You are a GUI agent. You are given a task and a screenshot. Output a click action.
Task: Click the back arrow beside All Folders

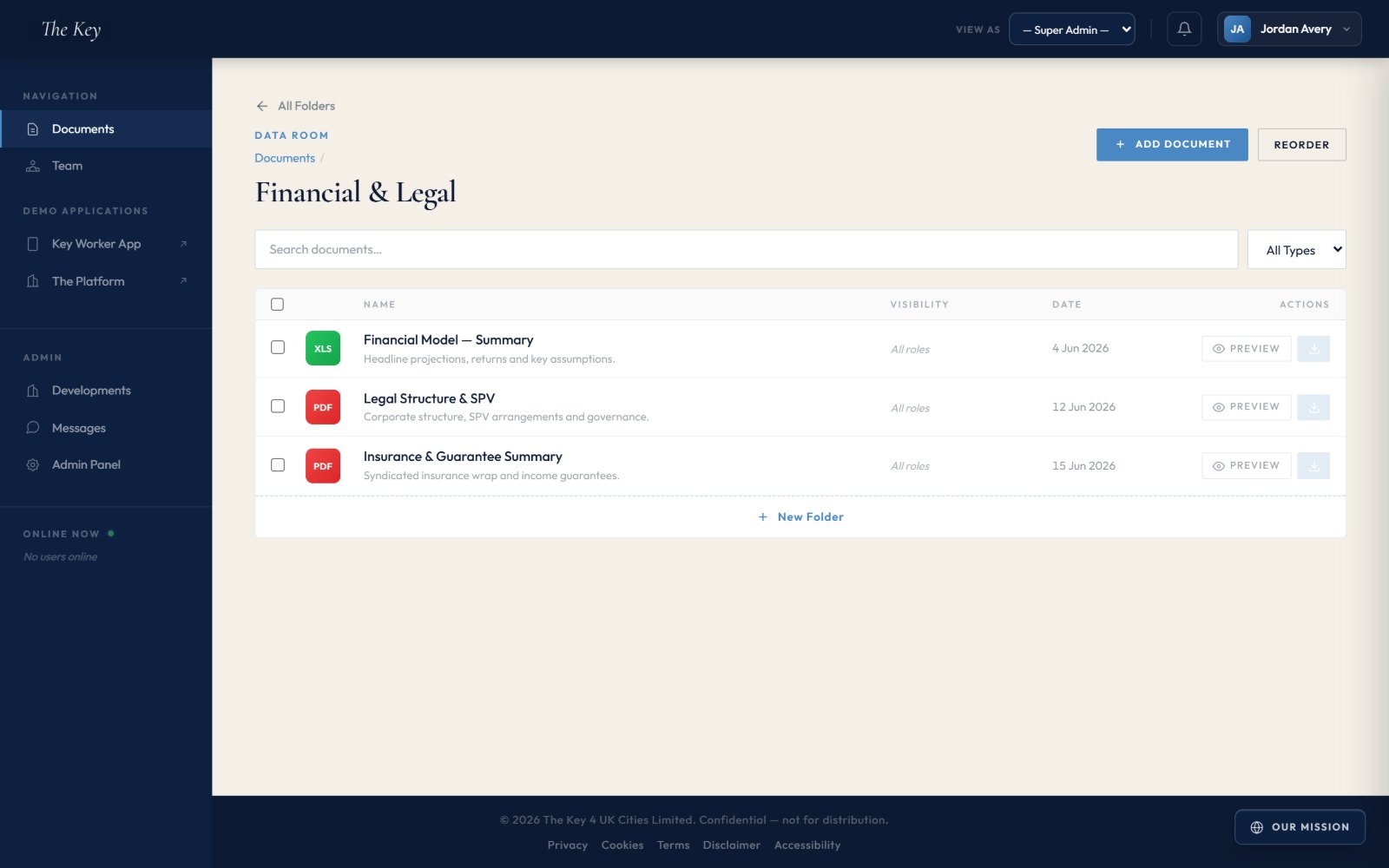tap(262, 106)
